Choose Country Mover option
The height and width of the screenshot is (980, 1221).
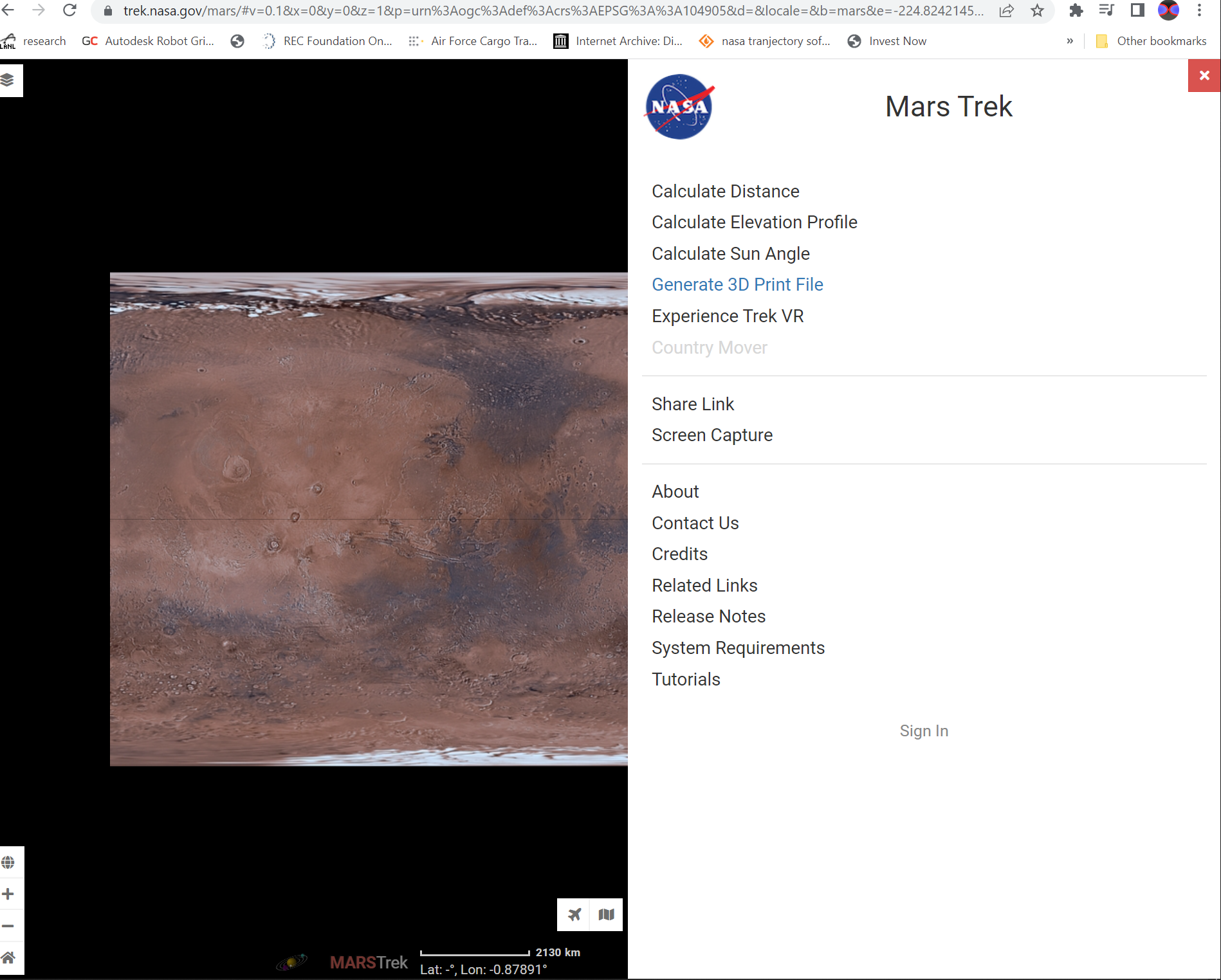pos(709,347)
